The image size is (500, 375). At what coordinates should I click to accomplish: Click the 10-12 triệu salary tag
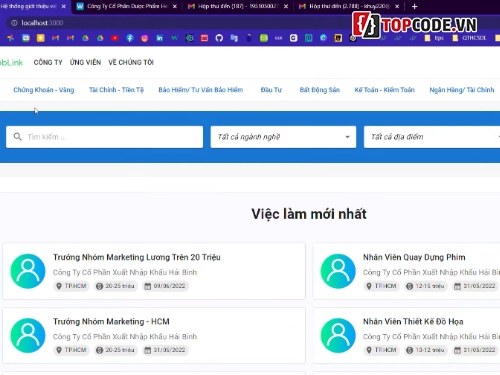point(425,350)
